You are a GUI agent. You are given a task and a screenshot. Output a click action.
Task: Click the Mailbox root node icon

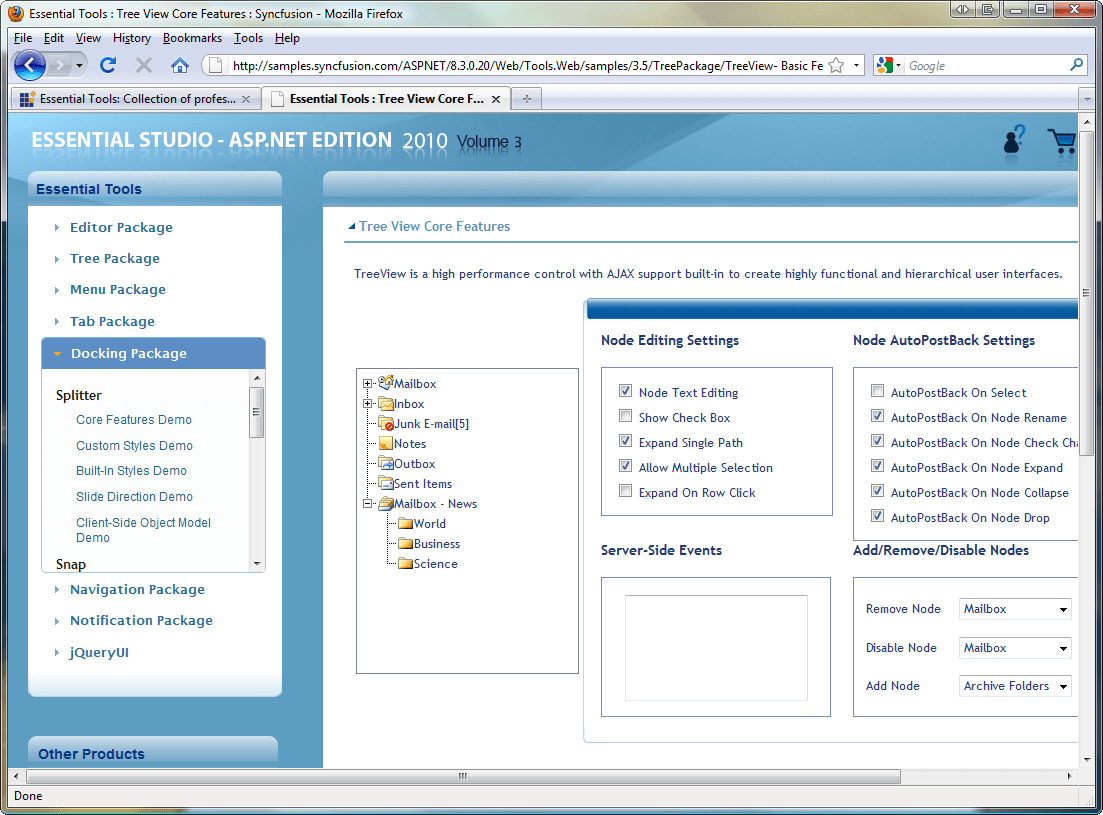385,383
